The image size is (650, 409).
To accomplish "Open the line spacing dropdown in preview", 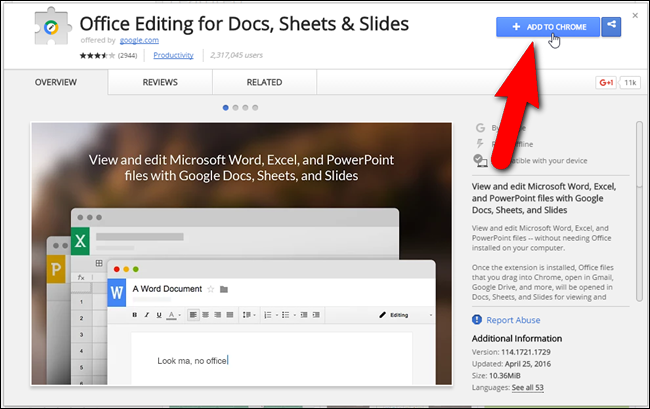I will [249, 315].
